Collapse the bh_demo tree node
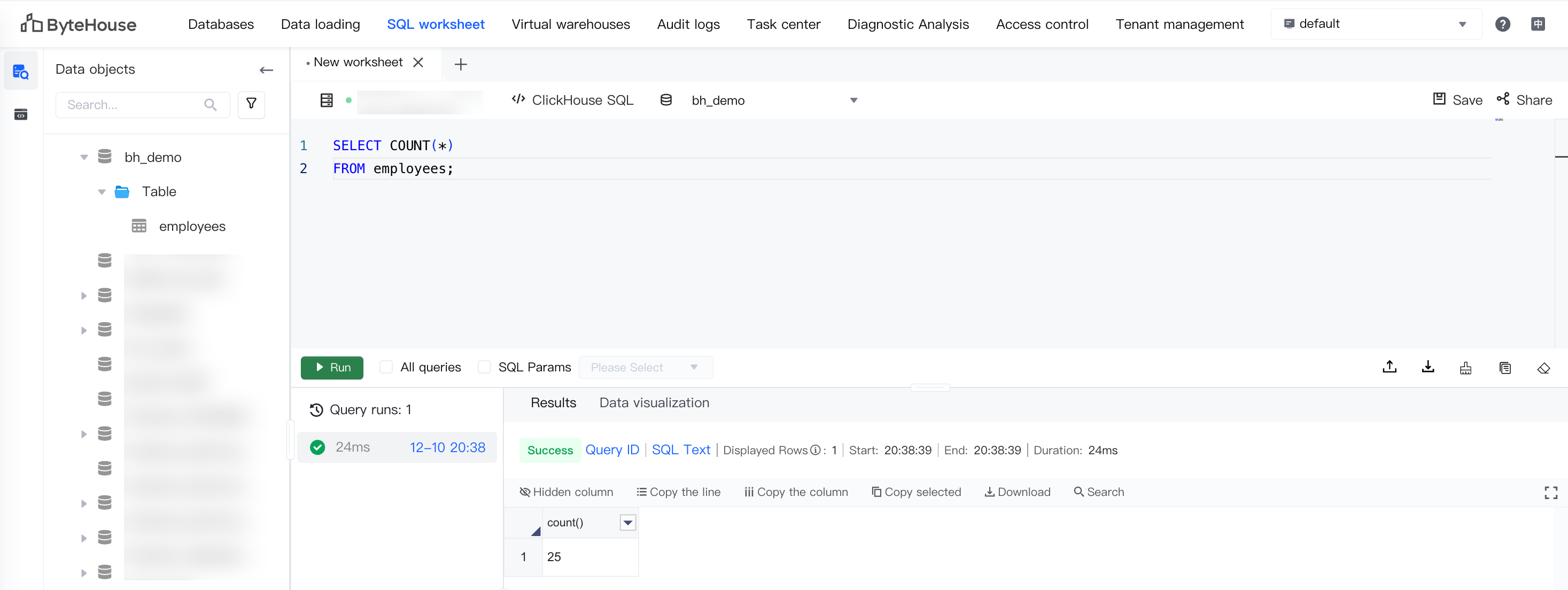 pos(84,157)
